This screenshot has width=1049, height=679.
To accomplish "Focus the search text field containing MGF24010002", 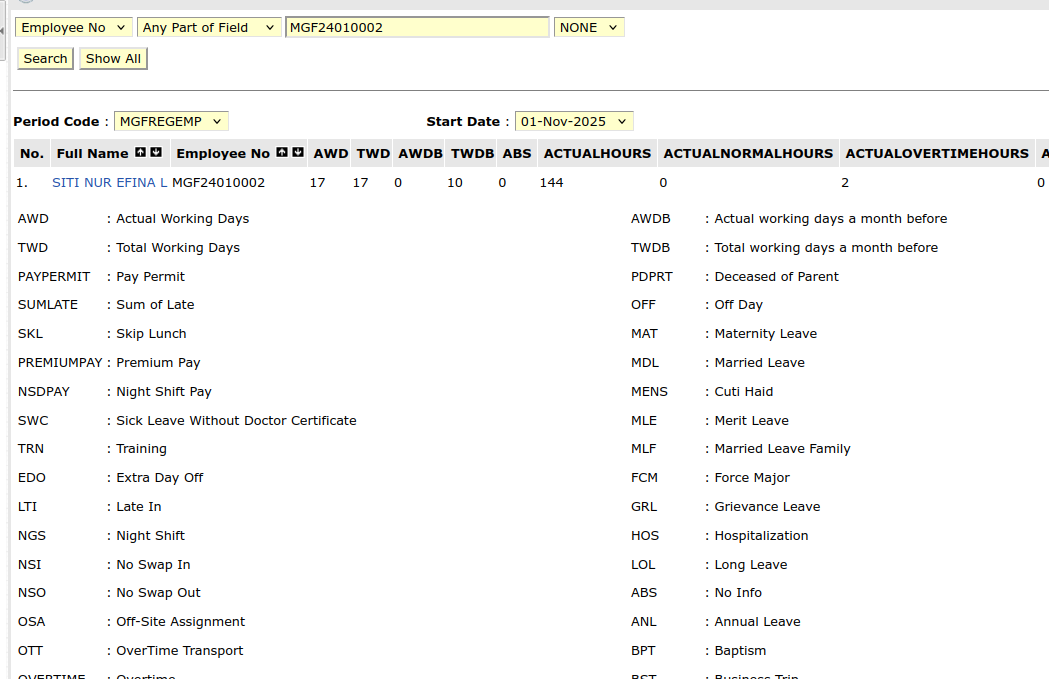I will tap(417, 28).
